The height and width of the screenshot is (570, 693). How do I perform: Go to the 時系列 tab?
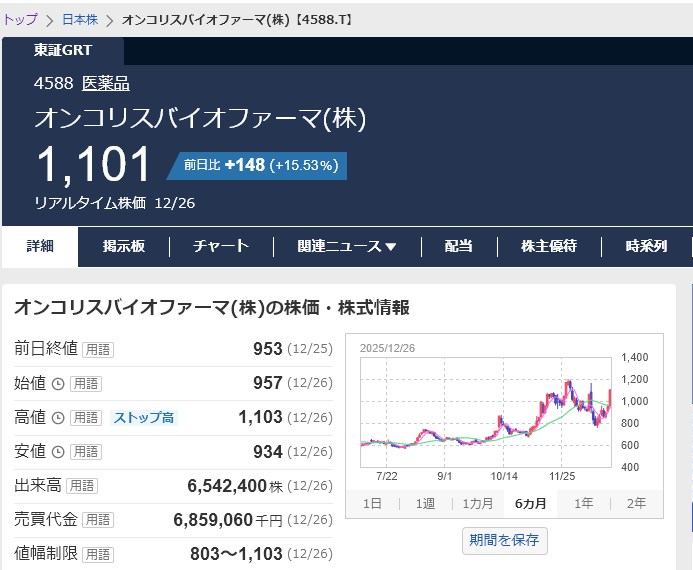pyautogui.click(x=645, y=246)
